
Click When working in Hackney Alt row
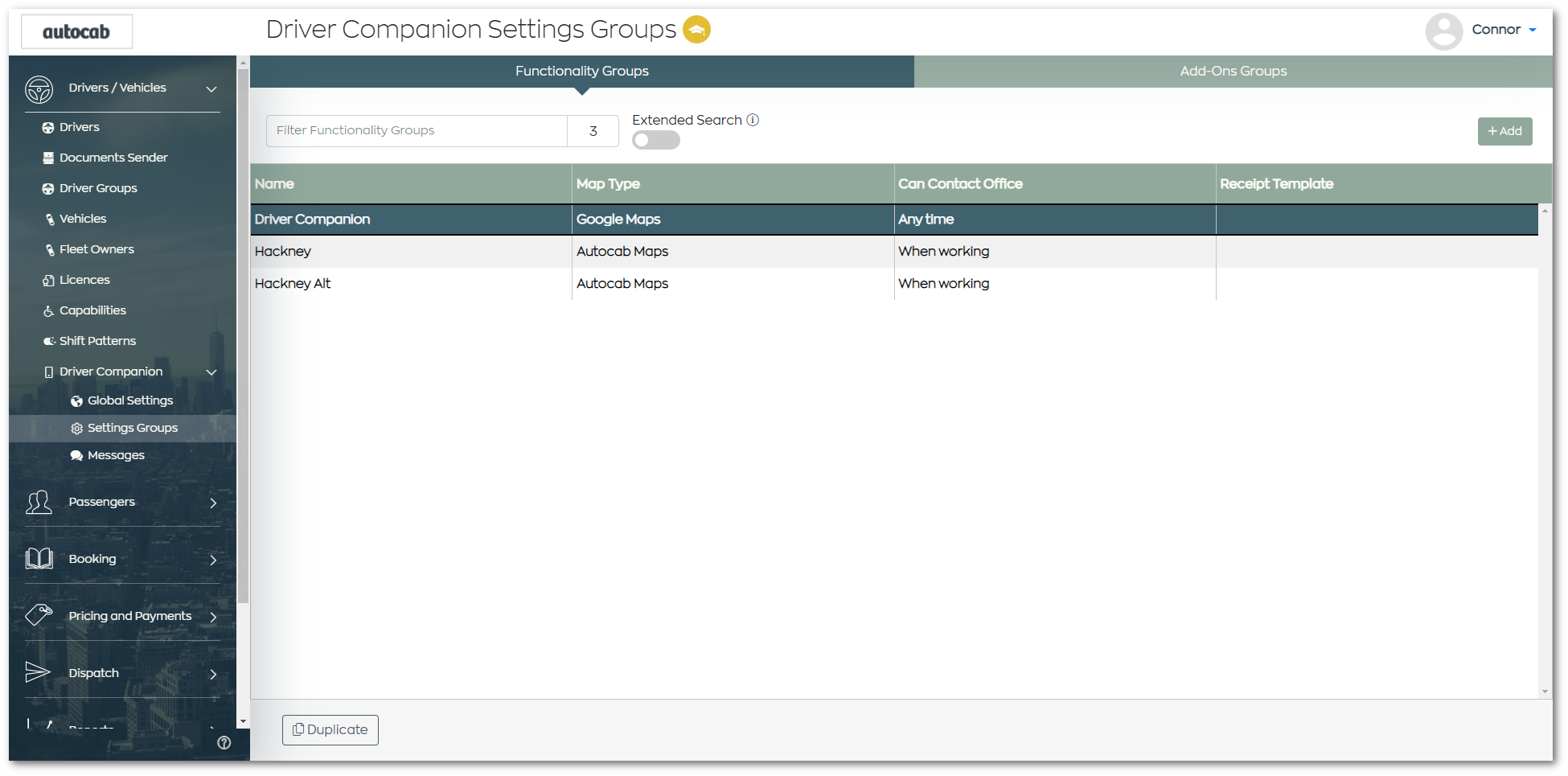(1055, 284)
